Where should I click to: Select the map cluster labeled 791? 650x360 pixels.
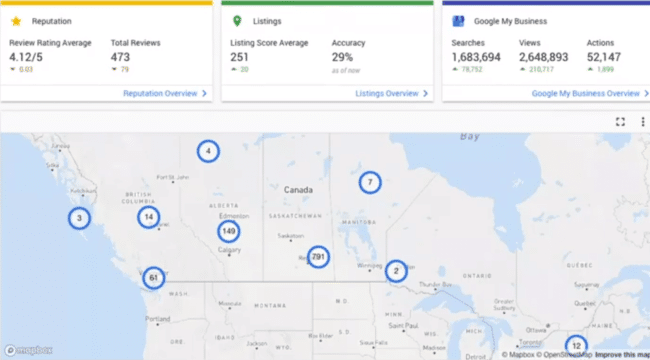318,257
